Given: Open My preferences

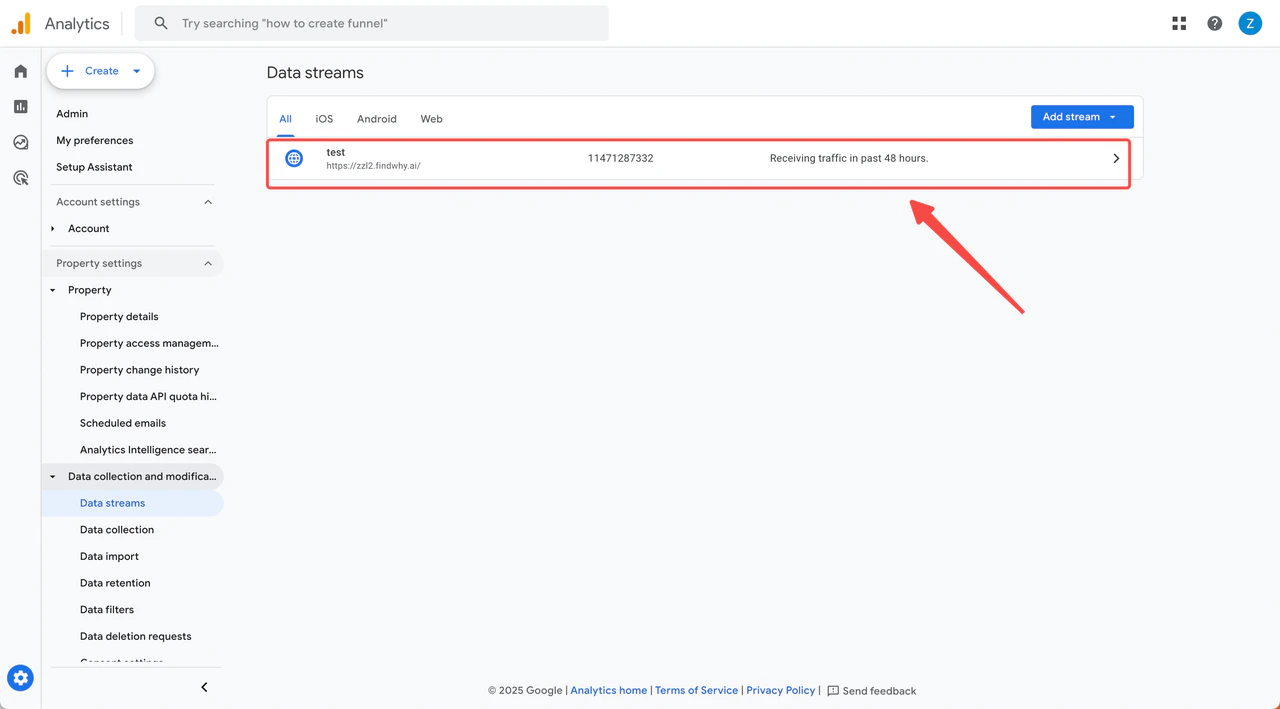Looking at the screenshot, I should 94,141.
